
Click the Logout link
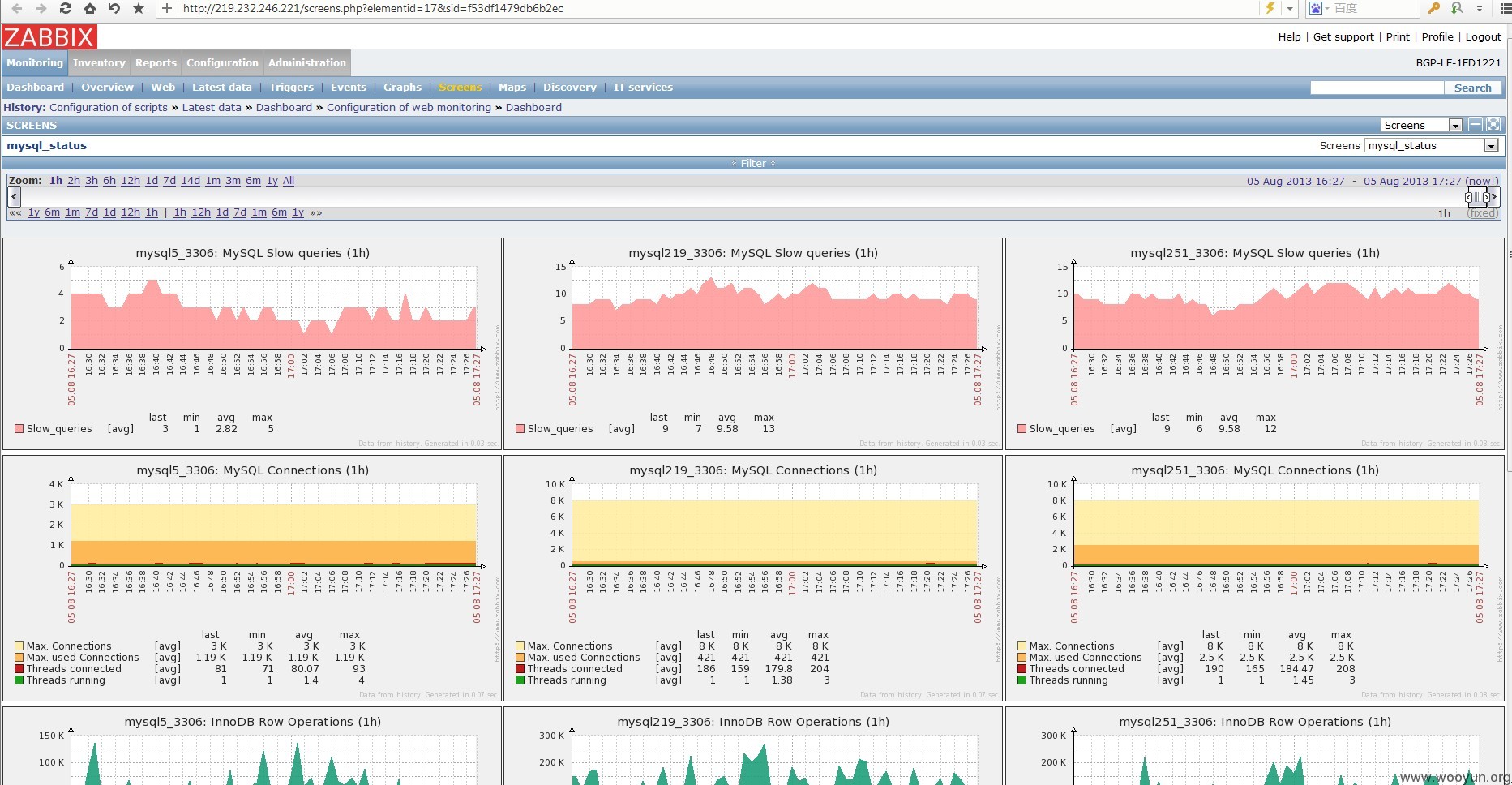[1484, 36]
